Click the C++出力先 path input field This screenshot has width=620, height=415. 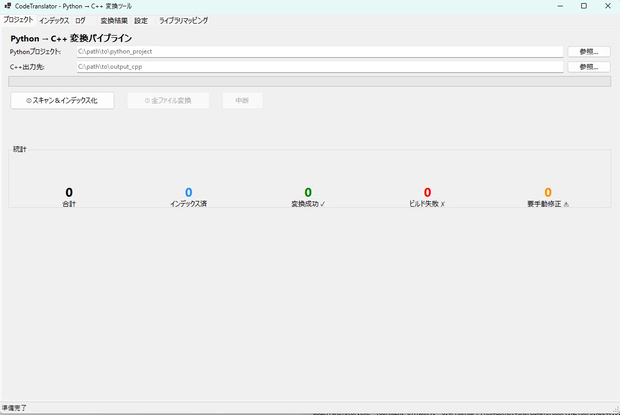(320, 66)
